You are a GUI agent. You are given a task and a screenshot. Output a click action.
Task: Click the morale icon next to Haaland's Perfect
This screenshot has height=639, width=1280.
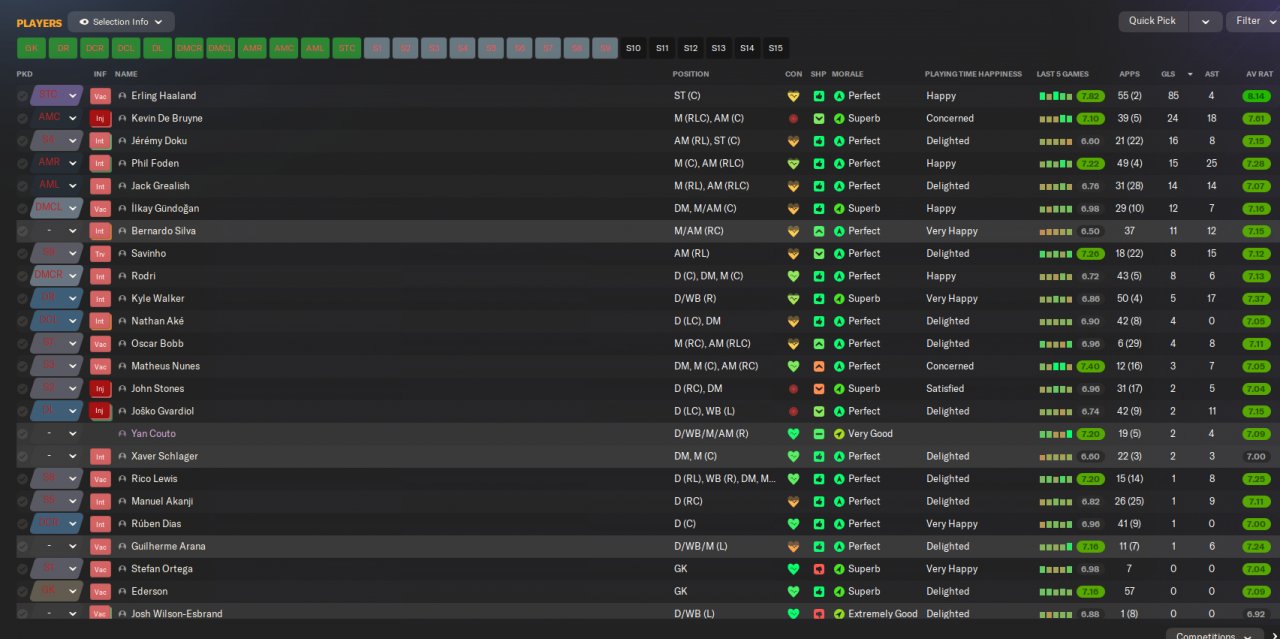(x=839, y=96)
